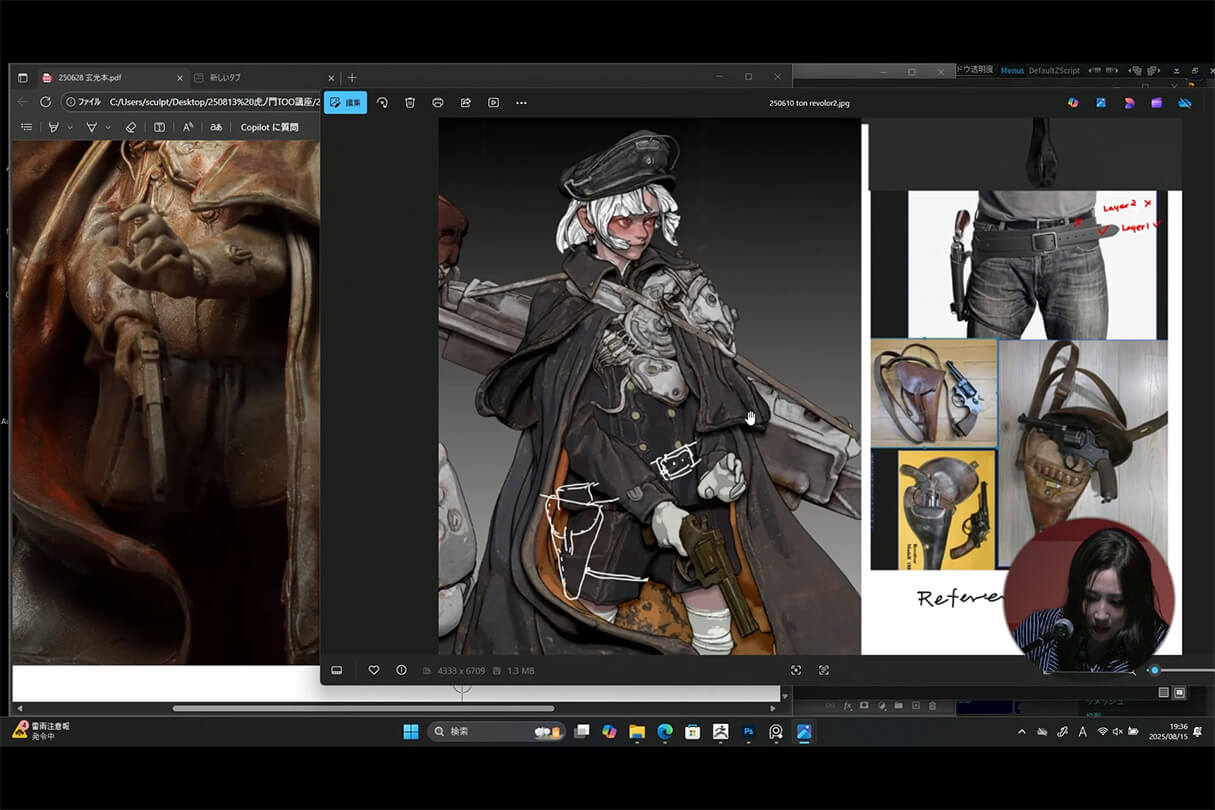
Task: Click the Edit (編集) button in Photos
Action: tap(345, 103)
